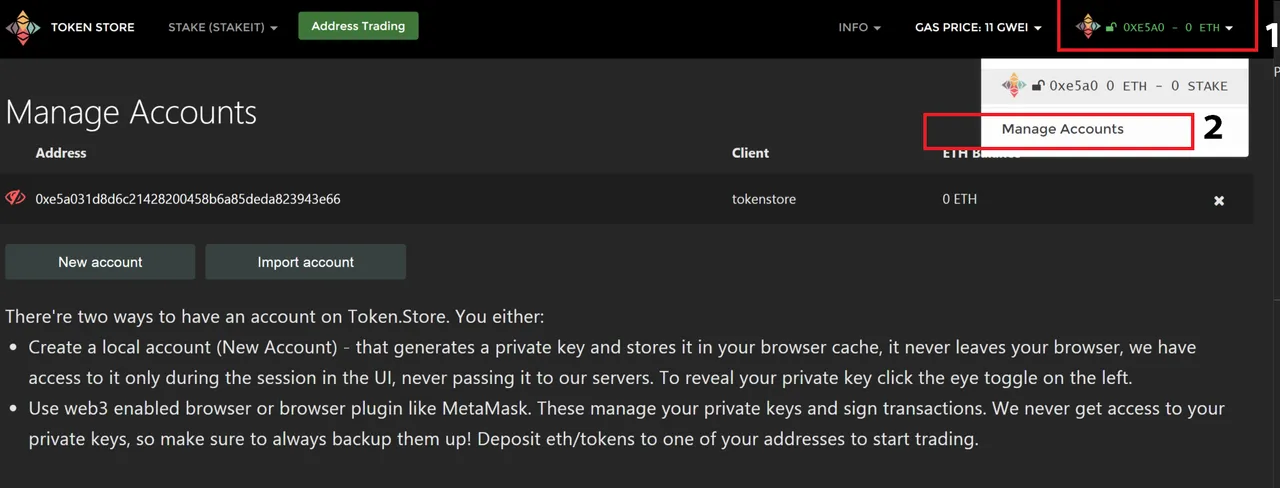Image resolution: width=1280 pixels, height=488 pixels.
Task: Select the 0xe5a0 0 ETH account entry
Action: click(1115, 86)
